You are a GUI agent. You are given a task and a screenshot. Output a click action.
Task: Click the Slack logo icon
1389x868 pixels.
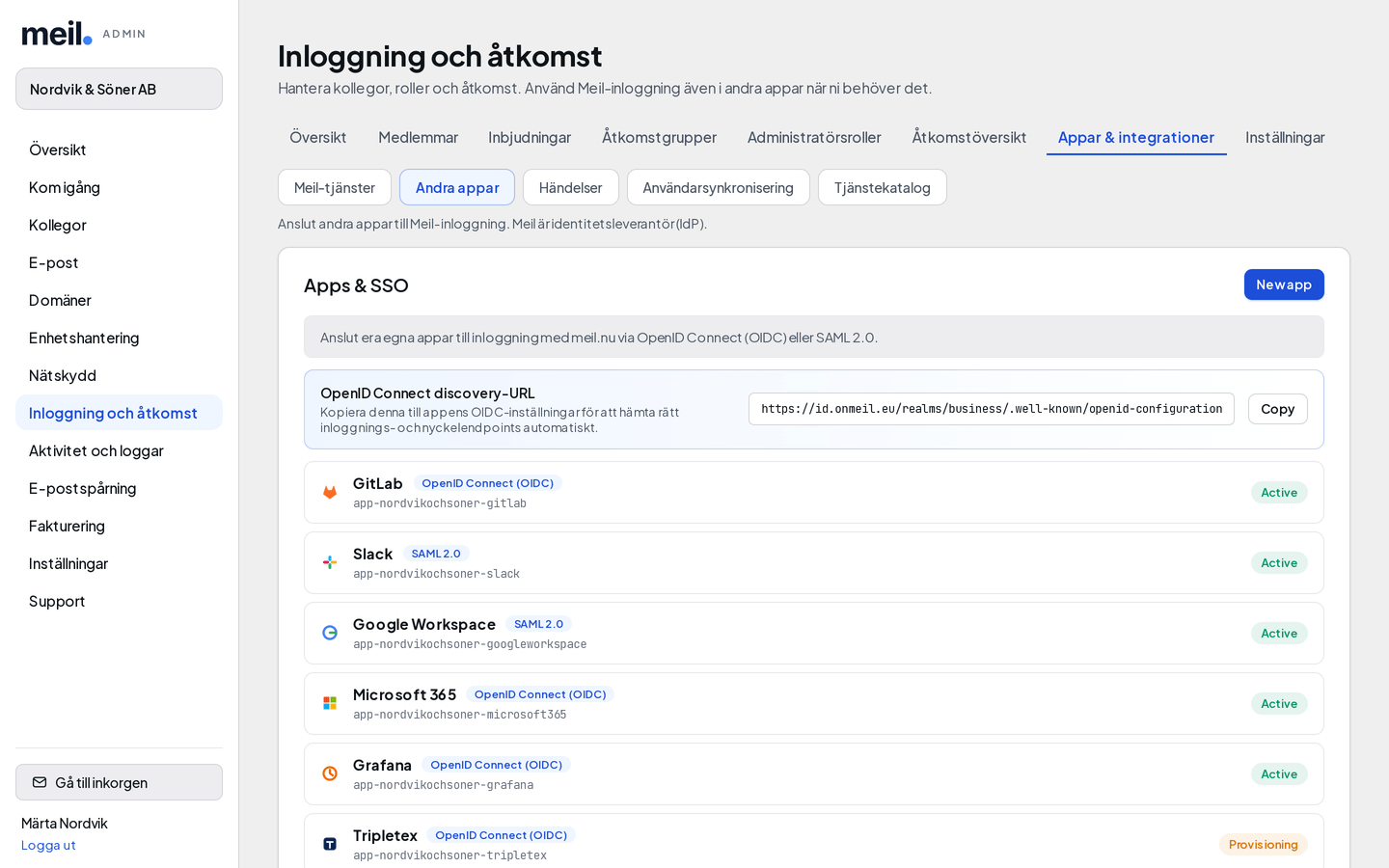(330, 562)
